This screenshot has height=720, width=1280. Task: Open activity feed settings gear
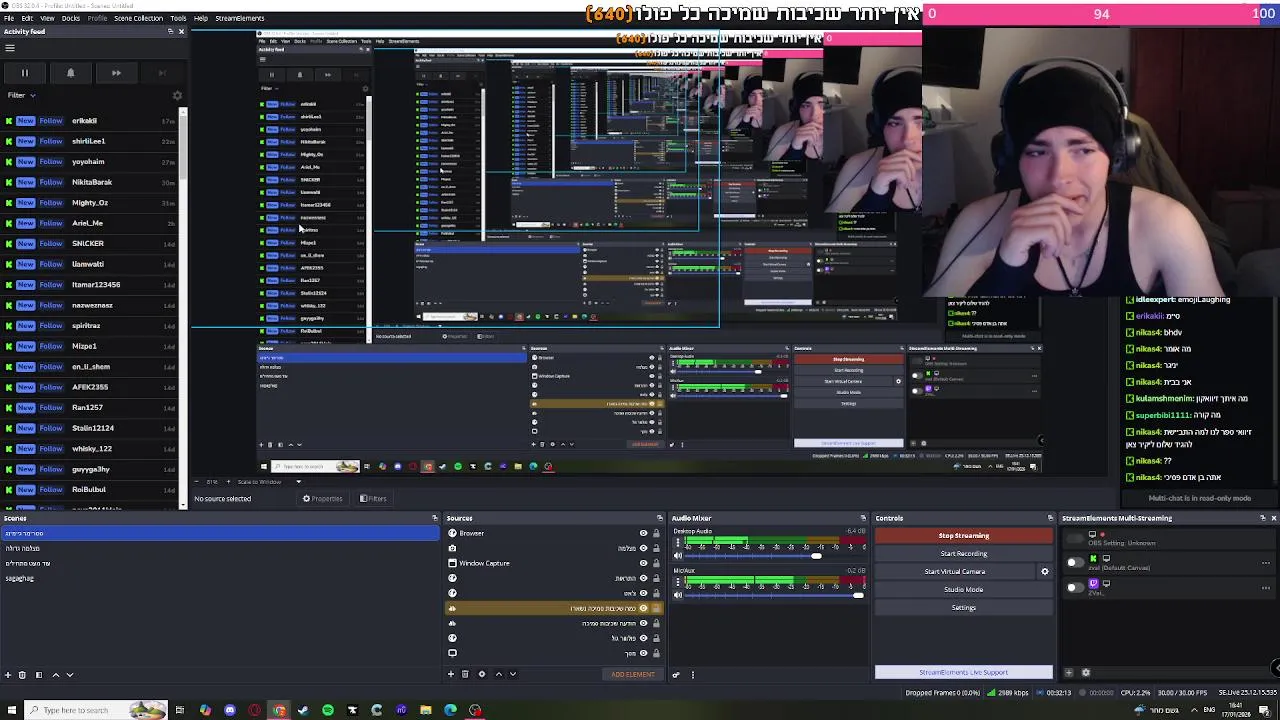[x=177, y=96]
